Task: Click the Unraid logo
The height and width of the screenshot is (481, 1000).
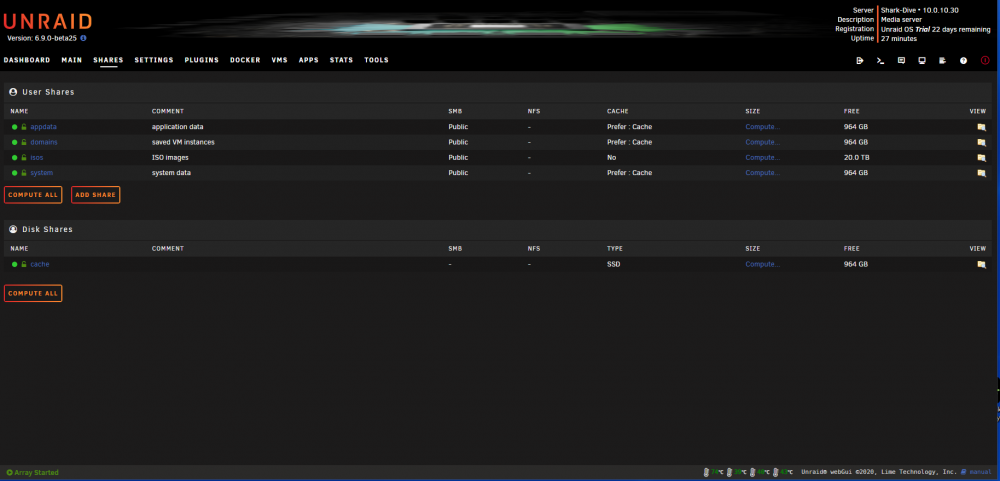Action: 48,22
